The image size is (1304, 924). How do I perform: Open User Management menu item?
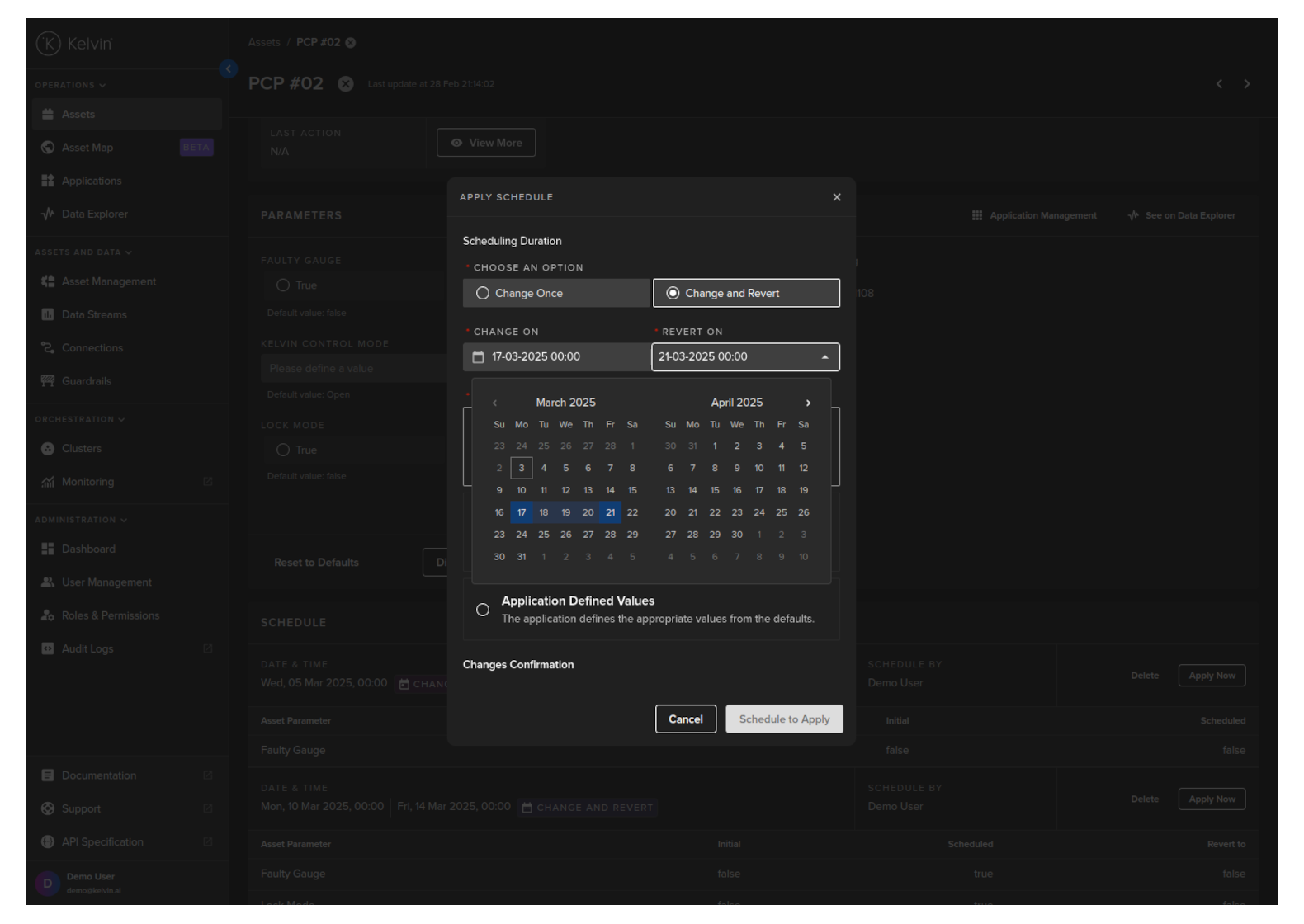coord(106,582)
